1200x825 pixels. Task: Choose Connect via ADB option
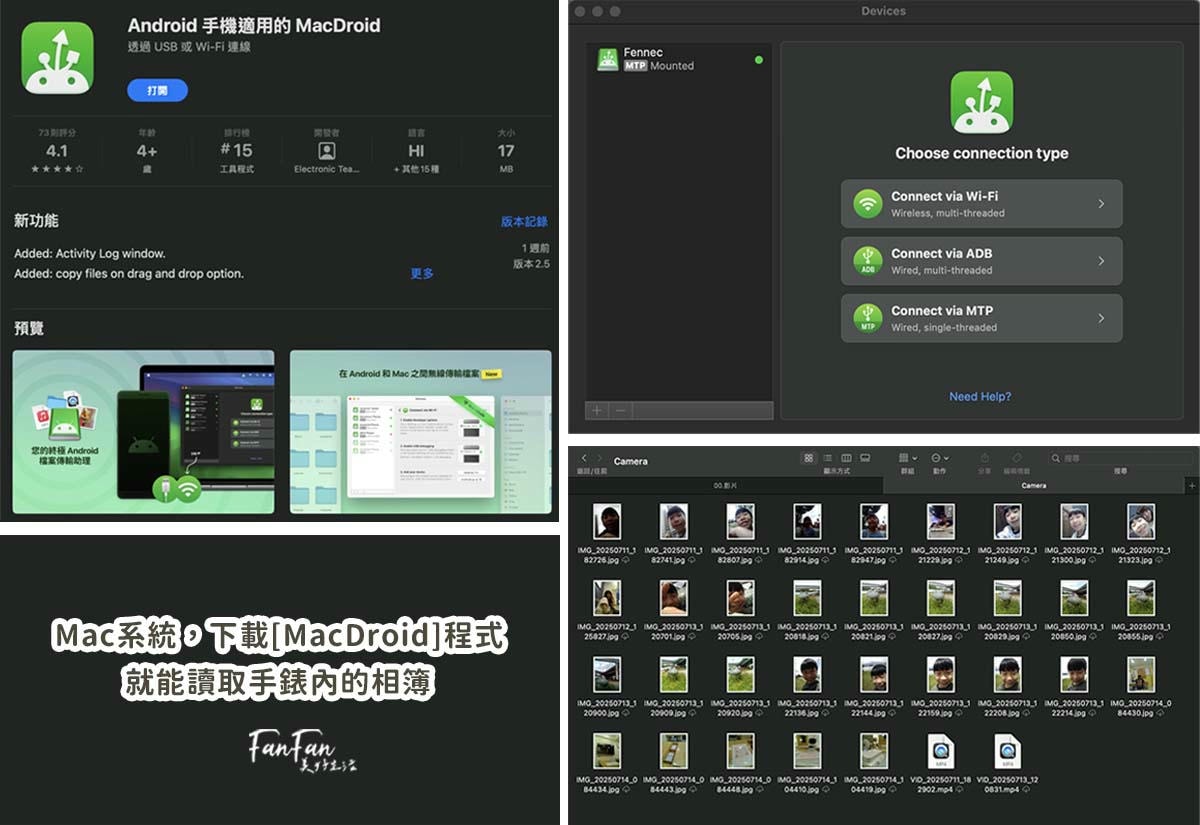[x=981, y=261]
